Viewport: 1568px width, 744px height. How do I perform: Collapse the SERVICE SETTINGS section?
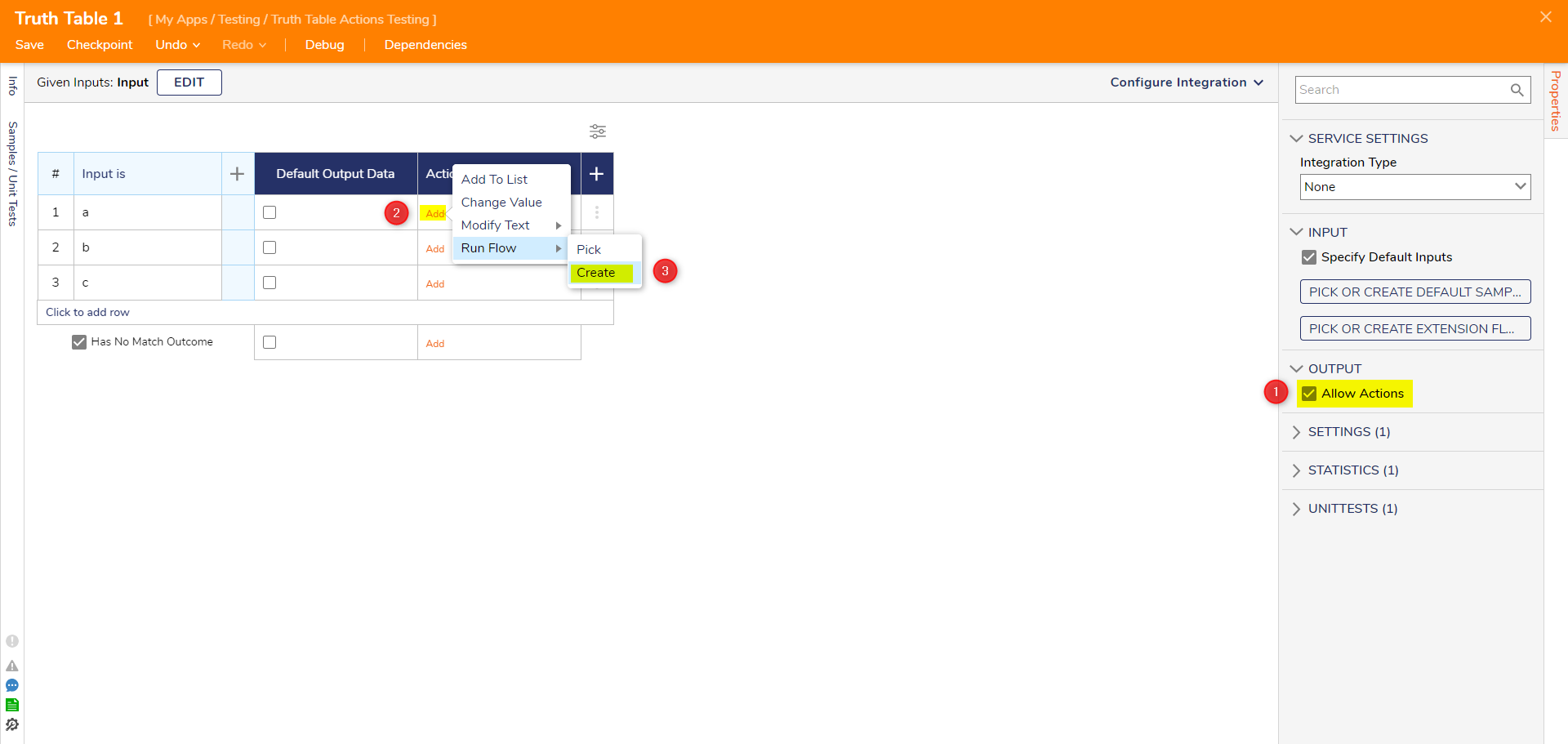click(x=1296, y=139)
